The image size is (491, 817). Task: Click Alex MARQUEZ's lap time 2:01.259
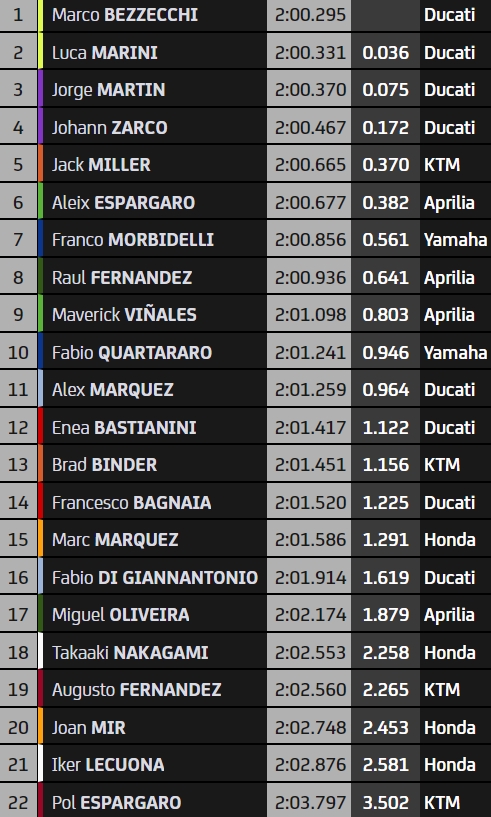310,390
